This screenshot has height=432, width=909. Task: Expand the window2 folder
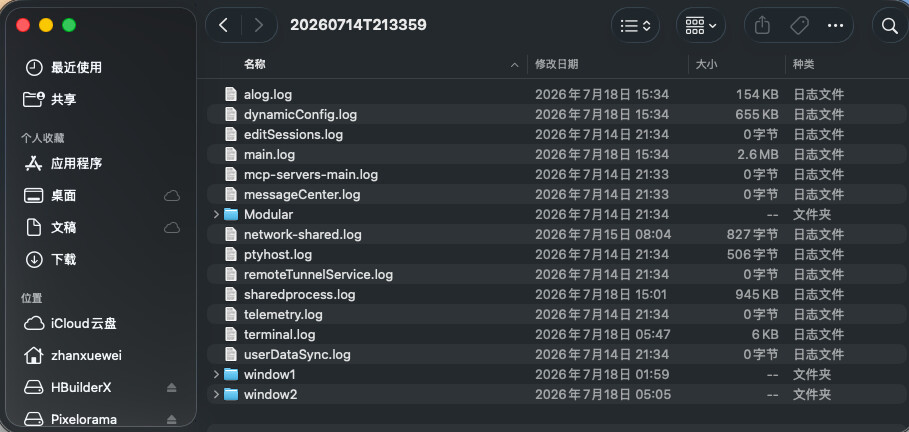[x=216, y=394]
